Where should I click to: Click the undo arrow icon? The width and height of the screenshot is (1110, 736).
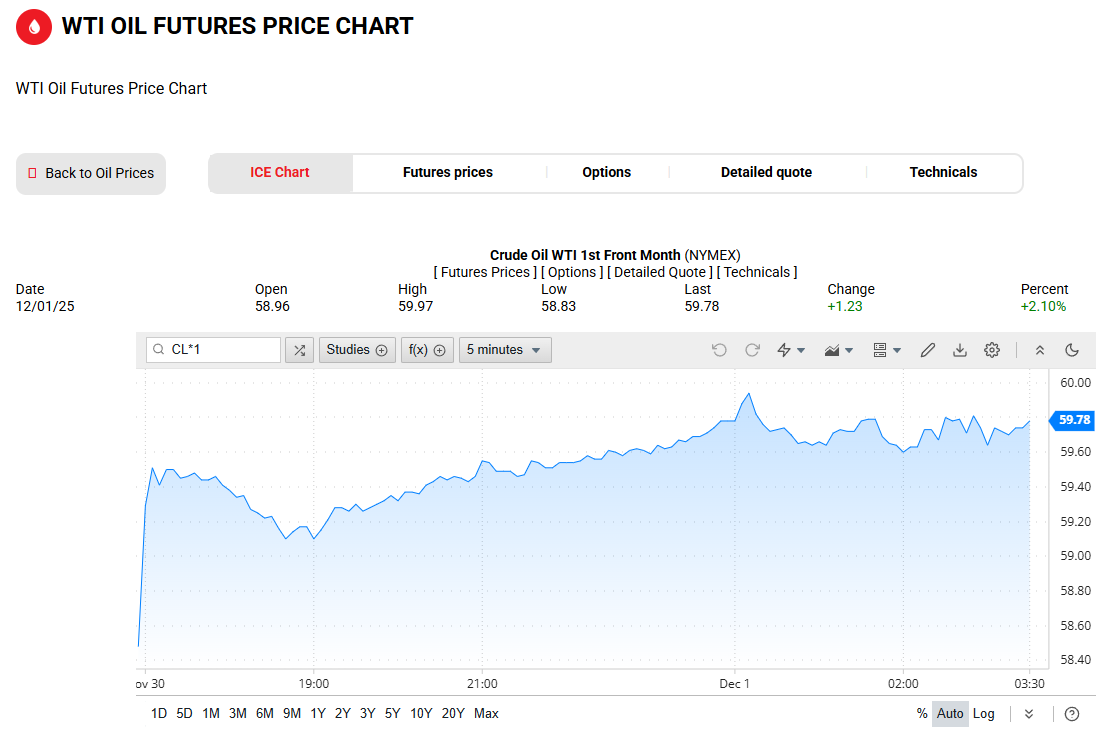pos(719,350)
